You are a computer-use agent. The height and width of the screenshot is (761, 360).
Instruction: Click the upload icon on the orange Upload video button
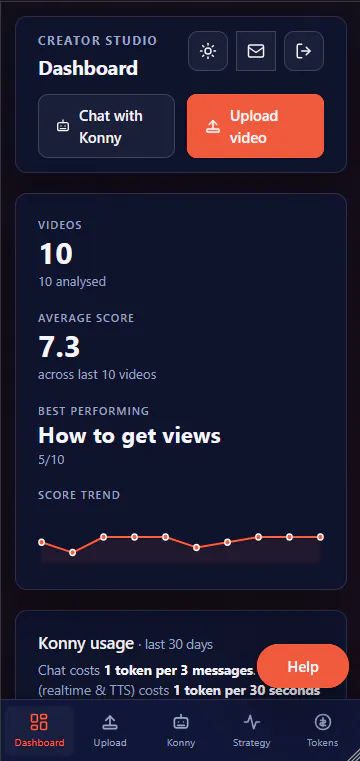[213, 127]
